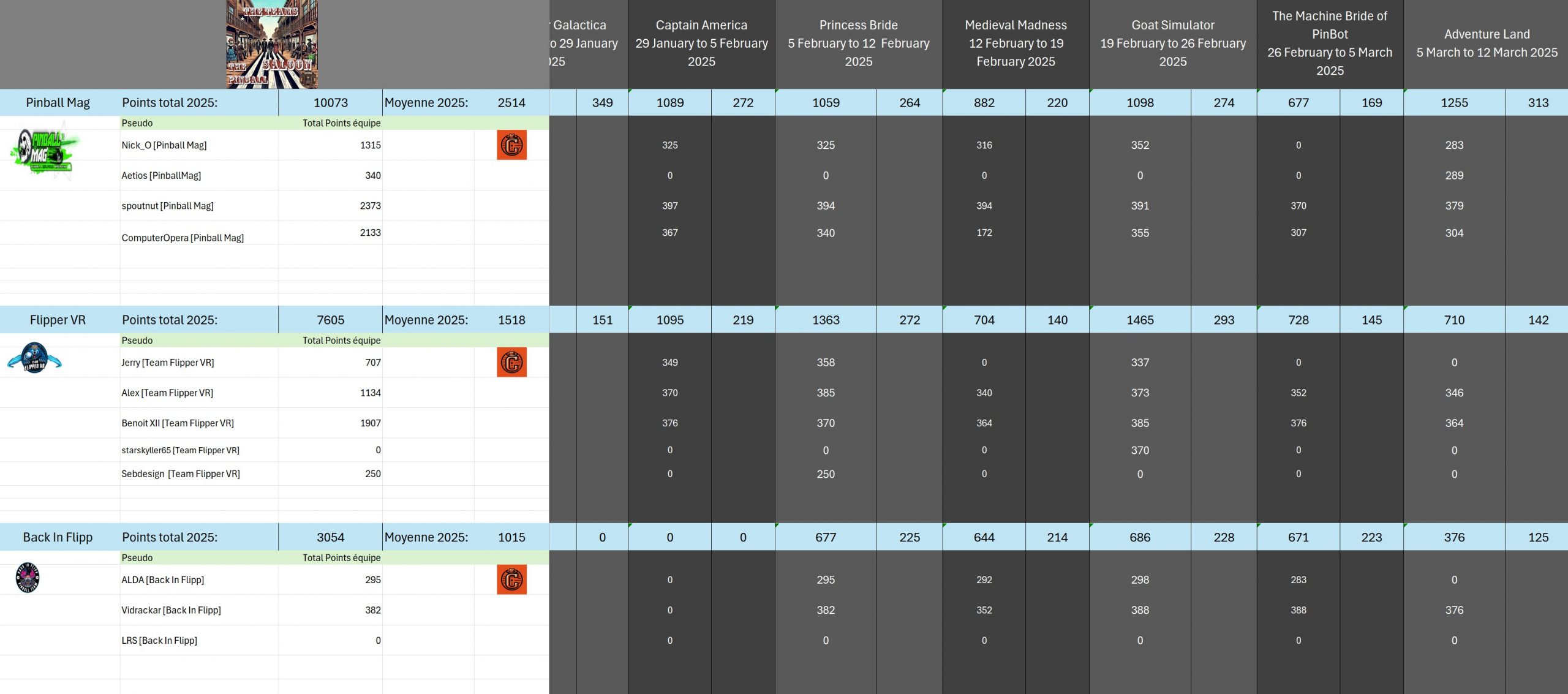Click the orange G icon in Flipper VR section
Image resolution: width=1568 pixels, height=694 pixels.
(x=511, y=363)
